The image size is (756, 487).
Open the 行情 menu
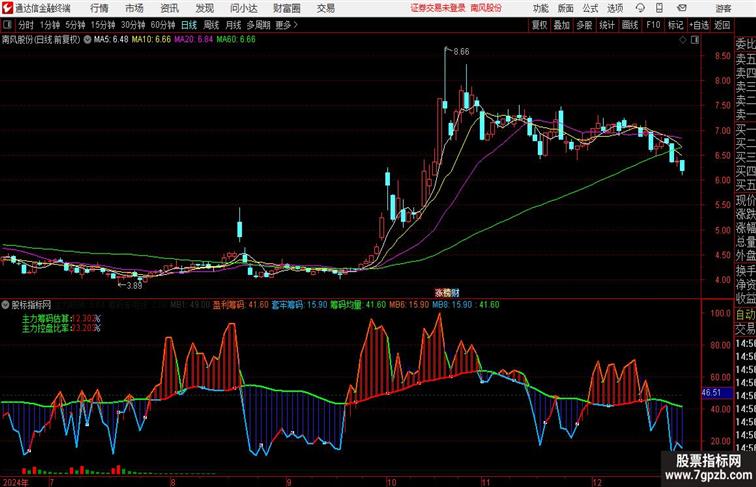point(99,8)
